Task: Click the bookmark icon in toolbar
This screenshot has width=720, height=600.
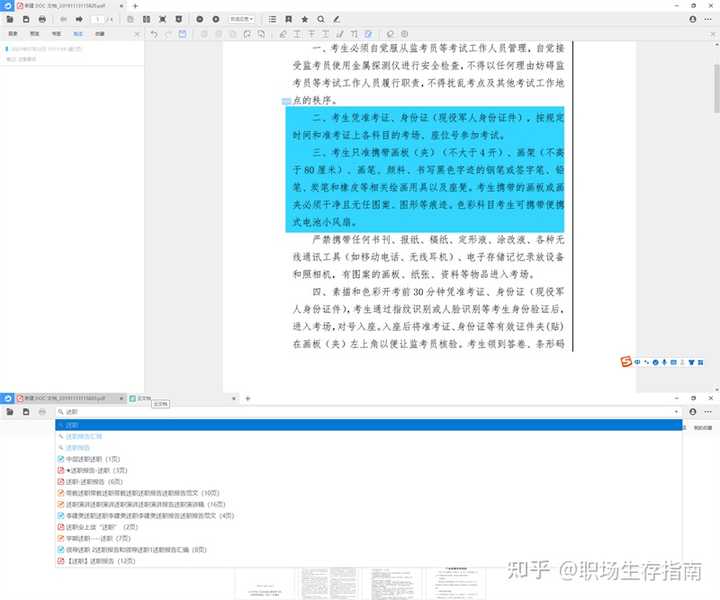Action: (288, 19)
